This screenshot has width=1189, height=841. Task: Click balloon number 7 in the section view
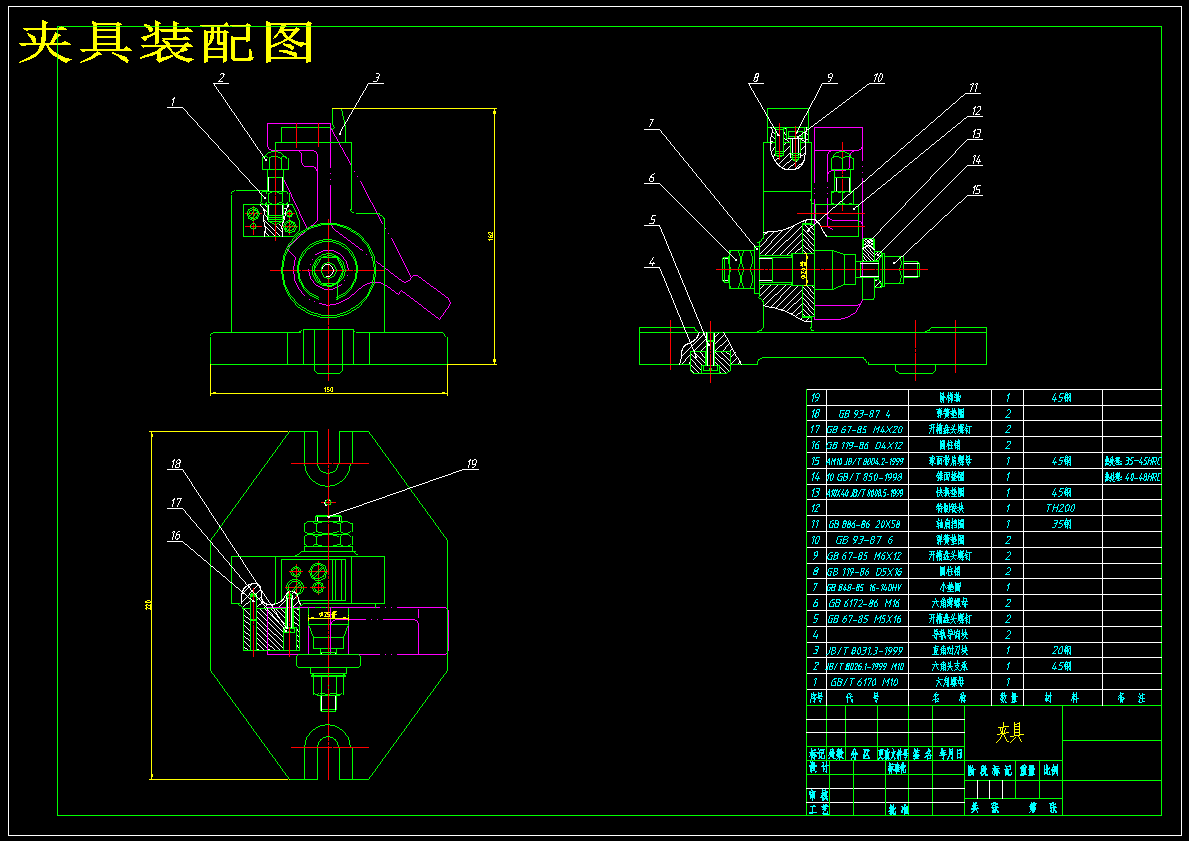(x=651, y=123)
